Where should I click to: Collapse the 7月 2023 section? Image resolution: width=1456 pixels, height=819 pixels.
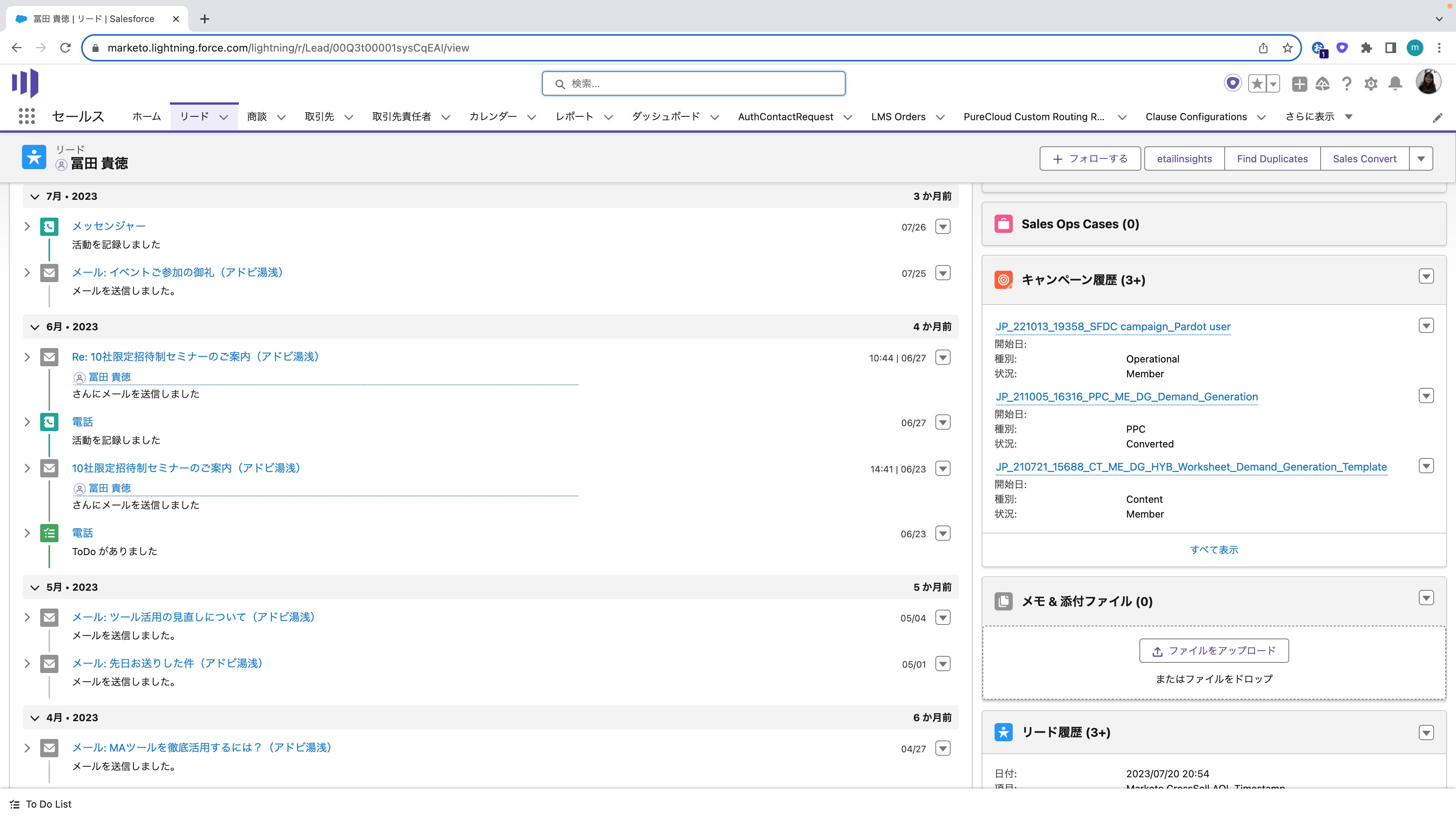pyautogui.click(x=35, y=197)
